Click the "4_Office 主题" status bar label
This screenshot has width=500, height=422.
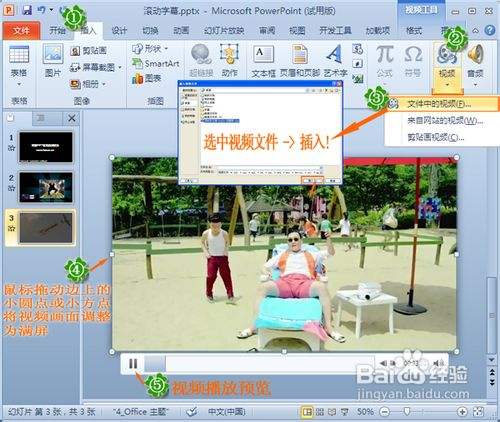point(140,412)
